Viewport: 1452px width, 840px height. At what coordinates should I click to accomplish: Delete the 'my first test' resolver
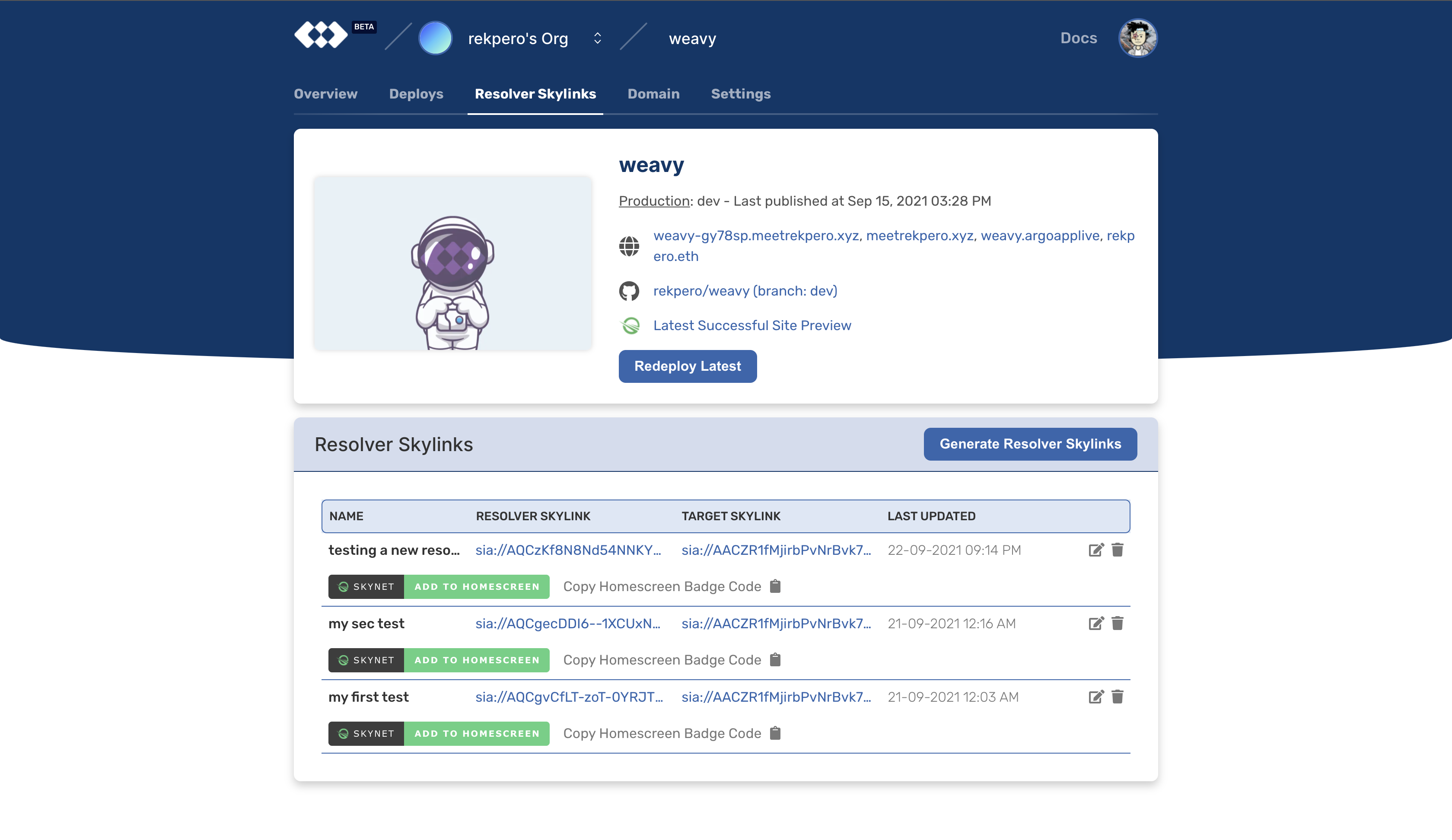click(1117, 697)
